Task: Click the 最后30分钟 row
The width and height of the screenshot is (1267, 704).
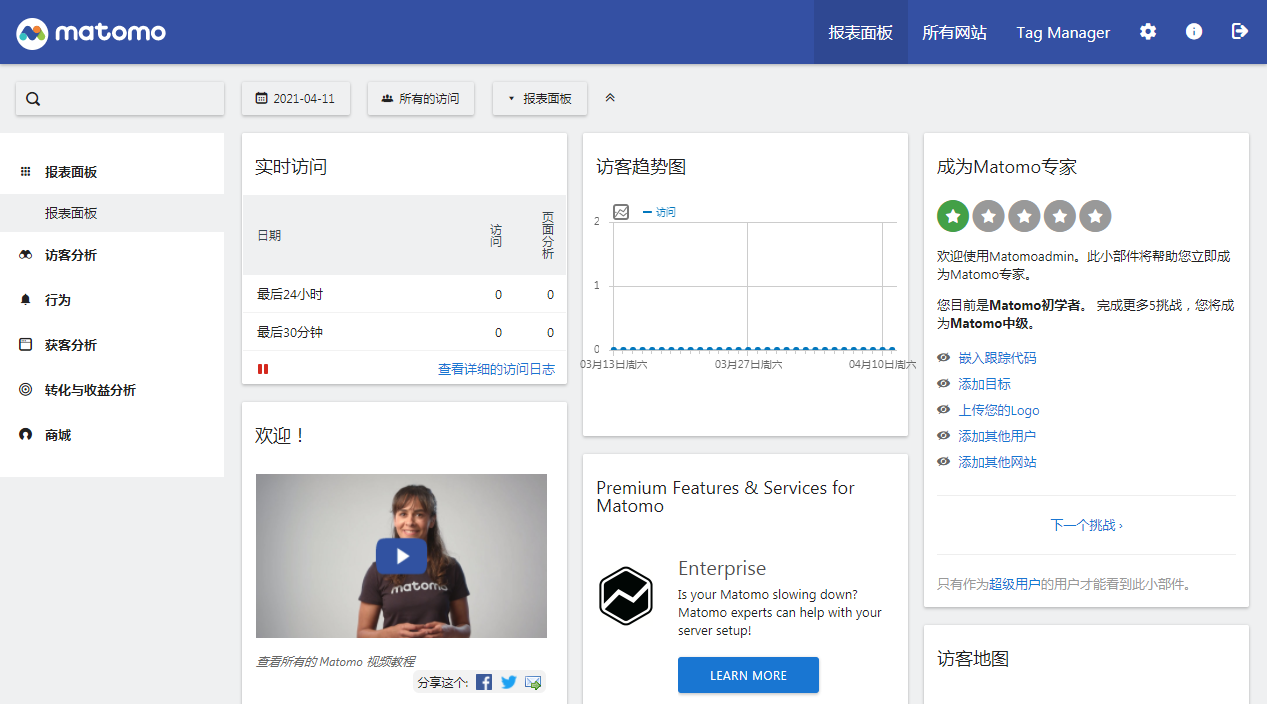Action: (x=404, y=332)
